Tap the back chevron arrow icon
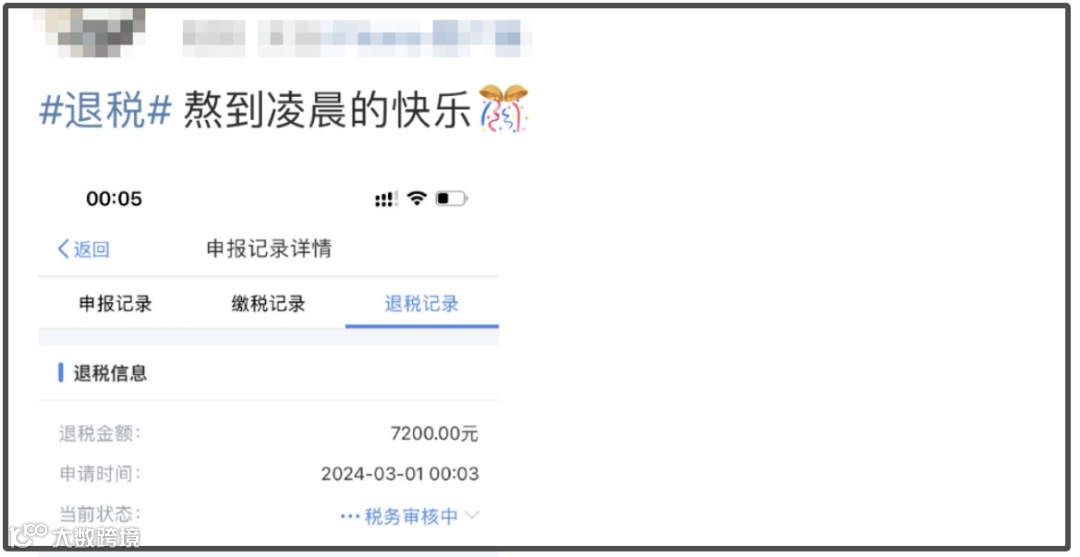Screen dimensions: 1080x557 point(63,249)
